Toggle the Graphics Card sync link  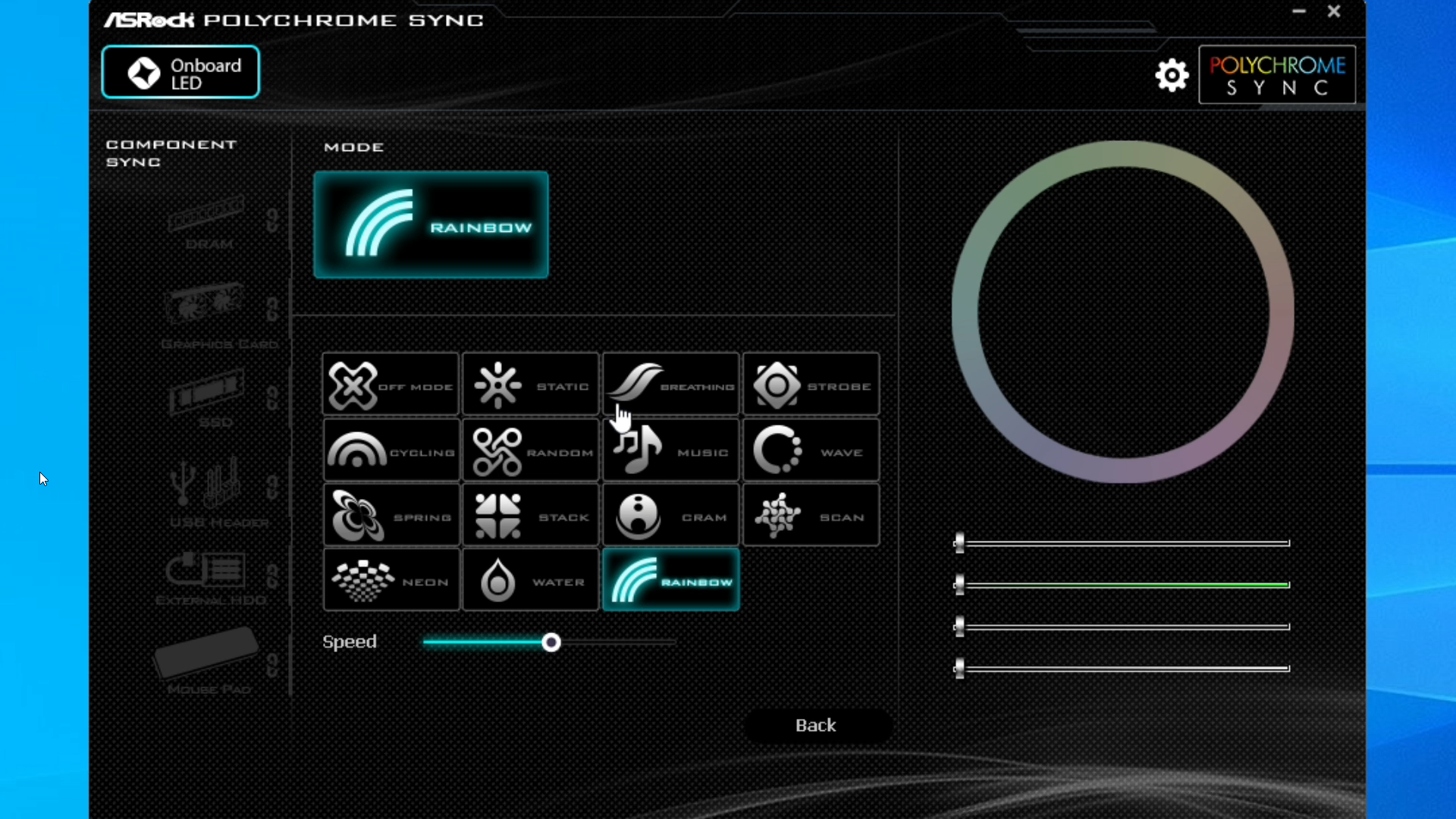click(272, 309)
